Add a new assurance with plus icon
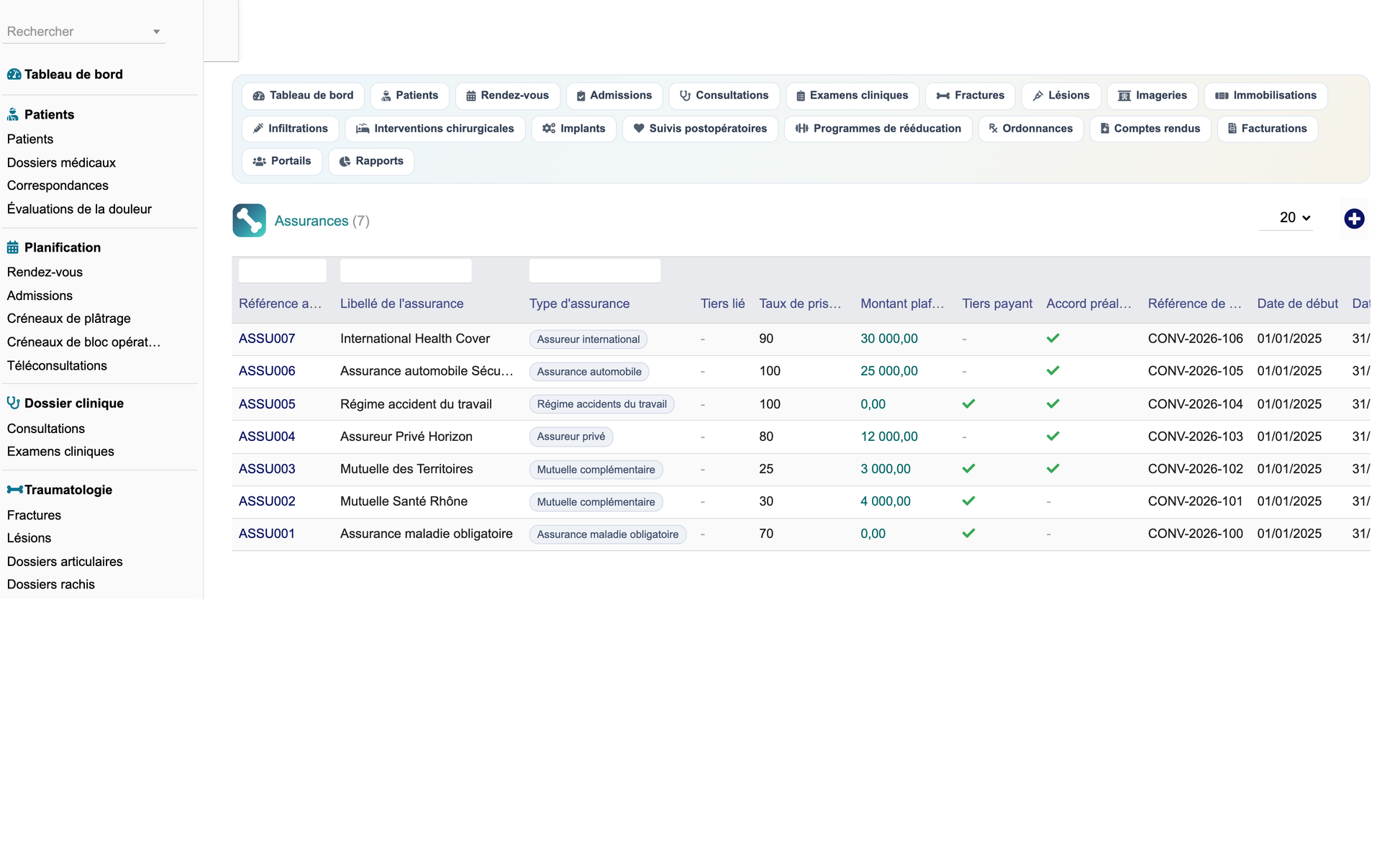The height and width of the screenshot is (866, 1400). [x=1354, y=219]
